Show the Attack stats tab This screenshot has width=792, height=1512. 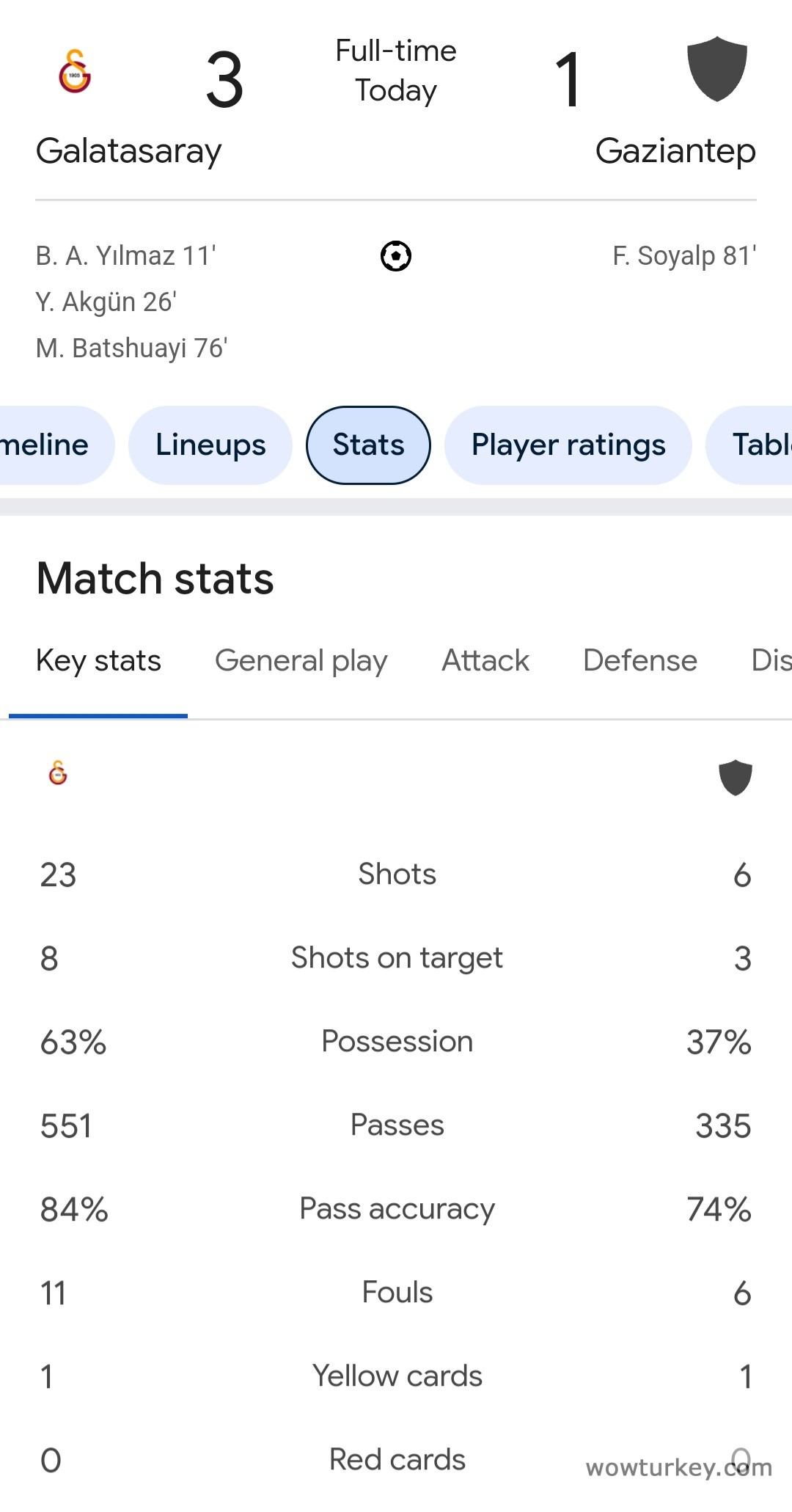tap(485, 661)
